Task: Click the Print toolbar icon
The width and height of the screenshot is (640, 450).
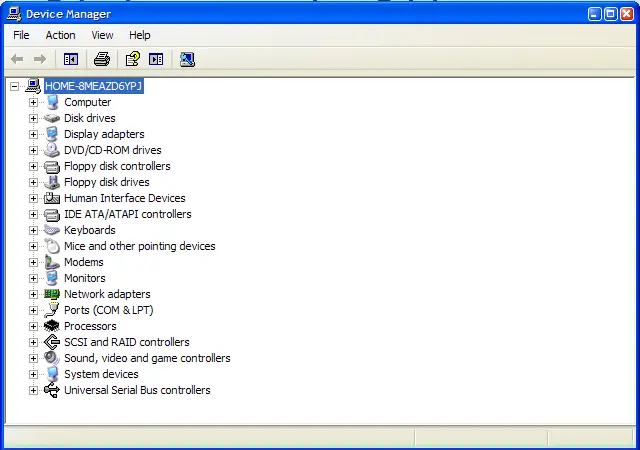Action: pyautogui.click(x=102, y=60)
